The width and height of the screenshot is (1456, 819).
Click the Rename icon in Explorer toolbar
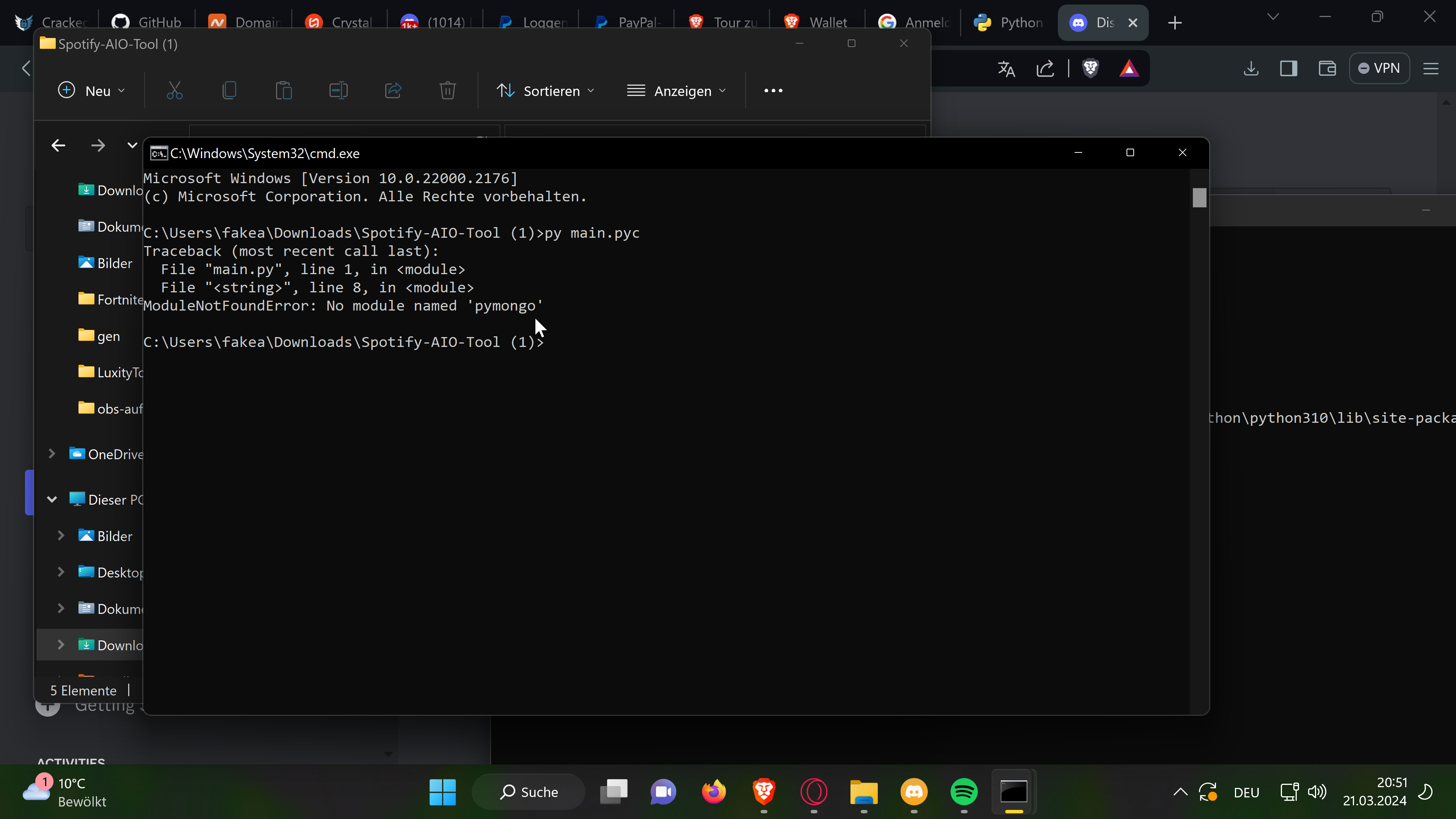pyautogui.click(x=338, y=91)
